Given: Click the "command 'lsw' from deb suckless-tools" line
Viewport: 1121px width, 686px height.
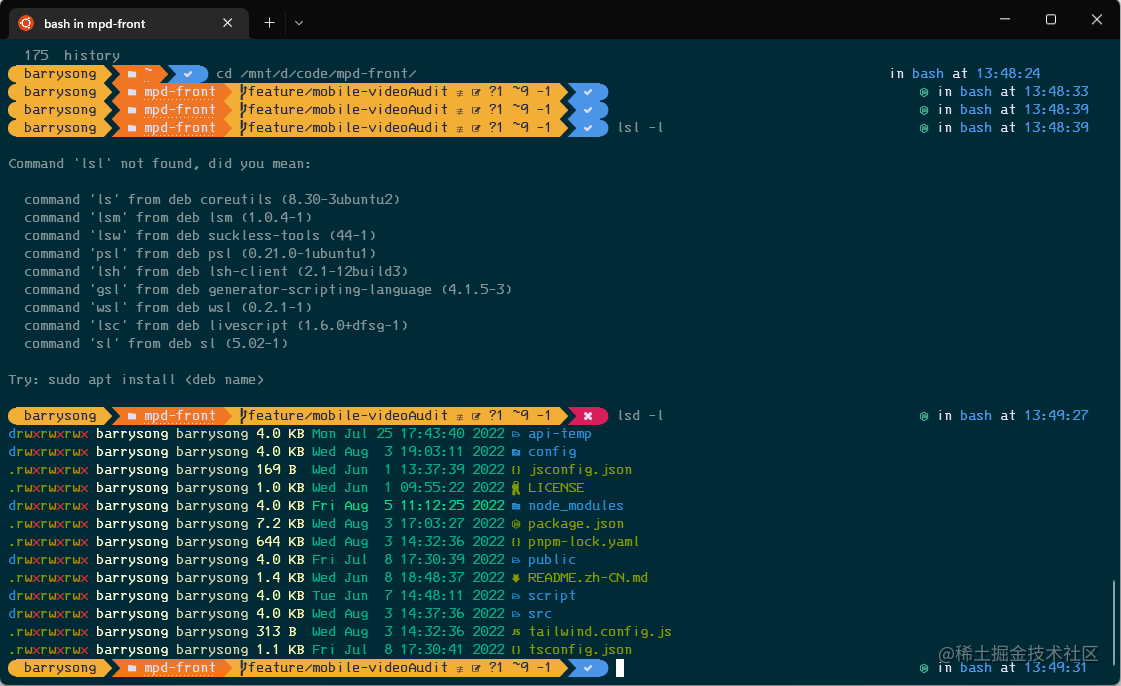Looking at the screenshot, I should [x=199, y=235].
